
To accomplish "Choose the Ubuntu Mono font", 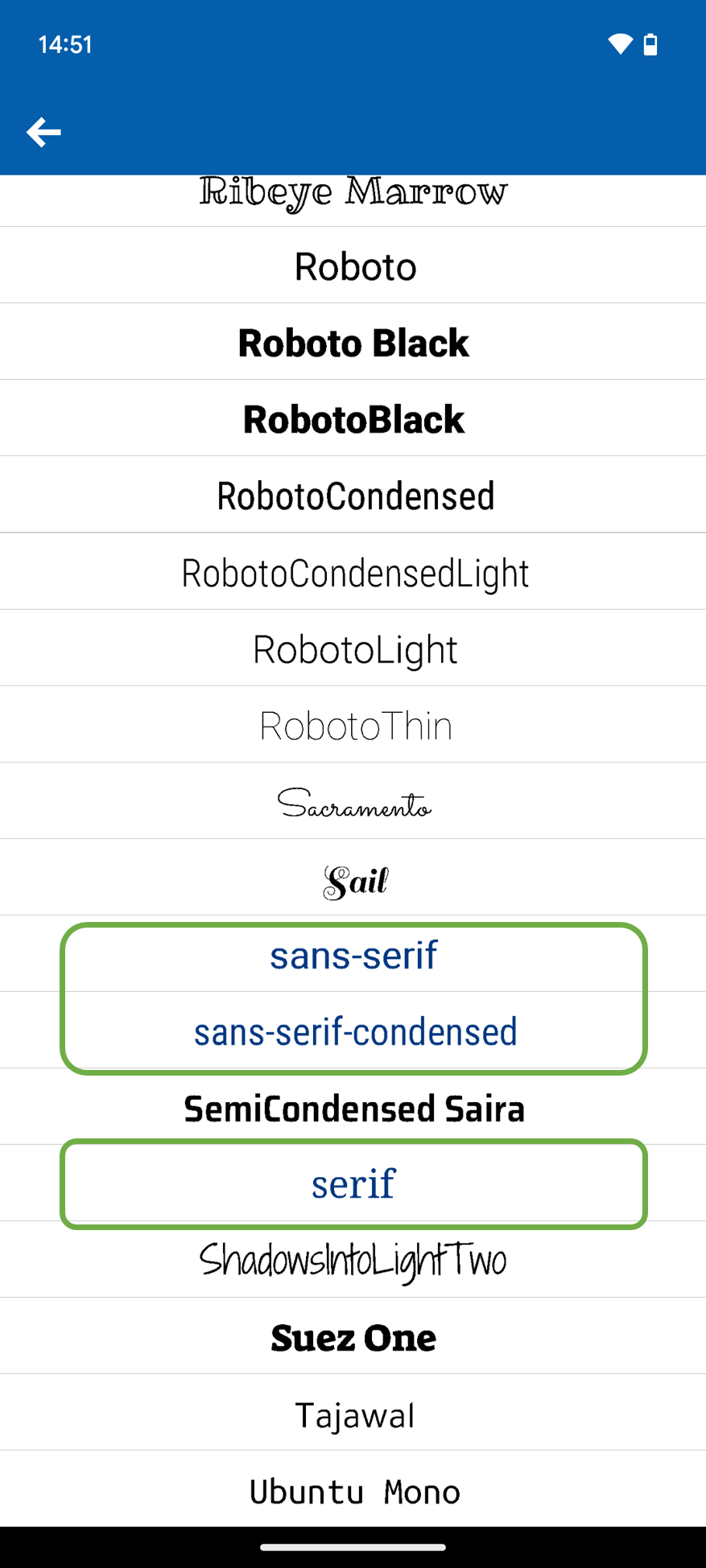I will (354, 1492).
